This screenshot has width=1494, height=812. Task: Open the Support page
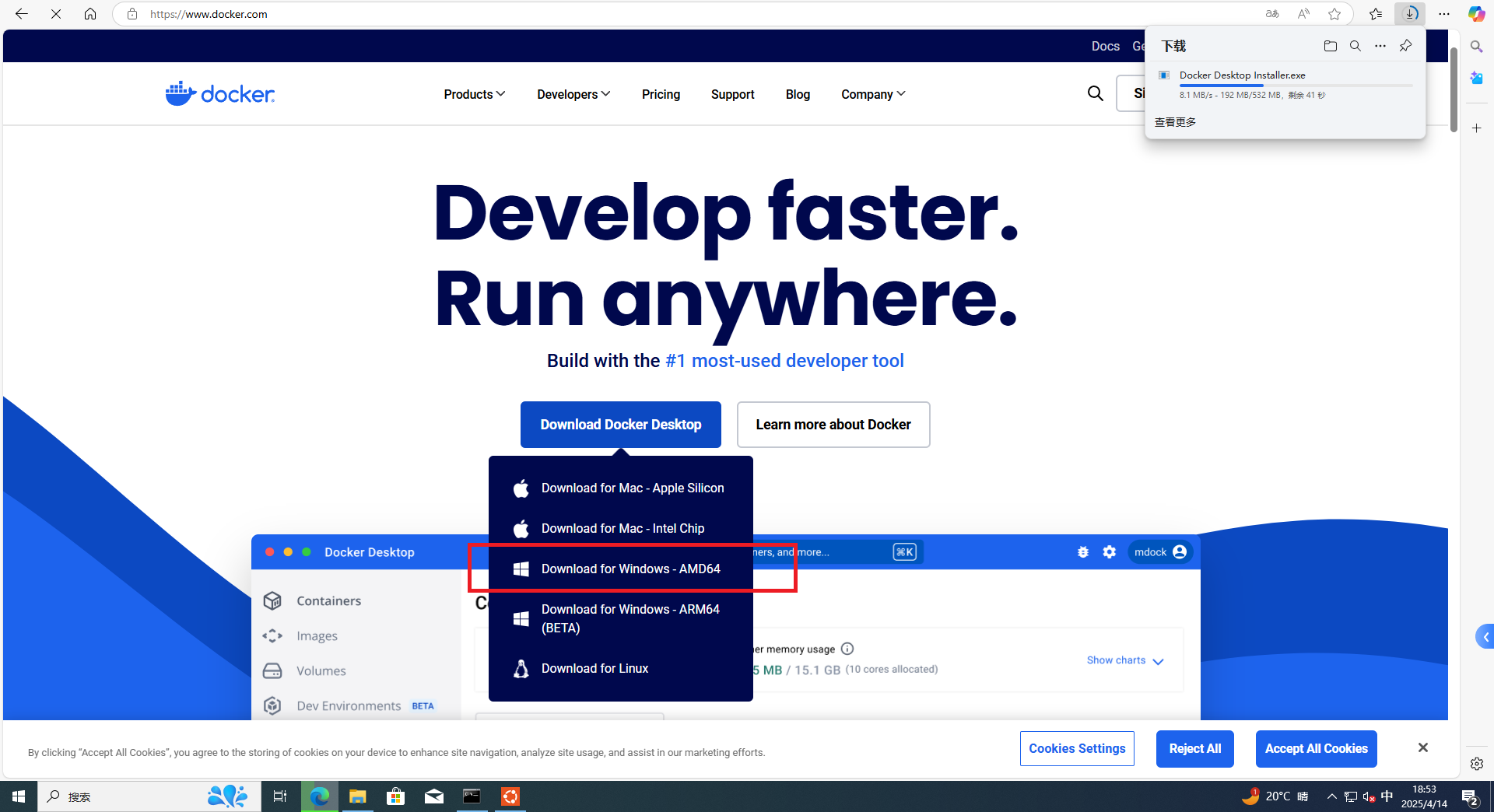point(732,94)
